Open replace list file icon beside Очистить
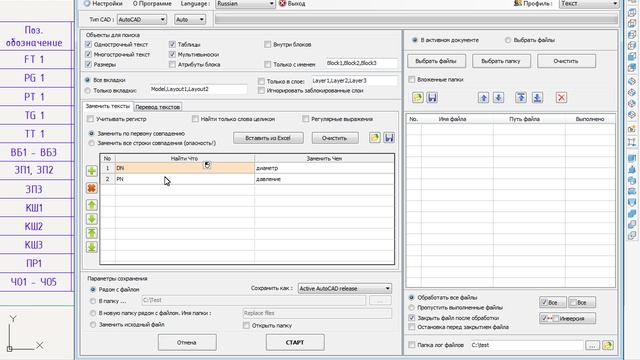This screenshot has width=640, height=360. [x=375, y=138]
